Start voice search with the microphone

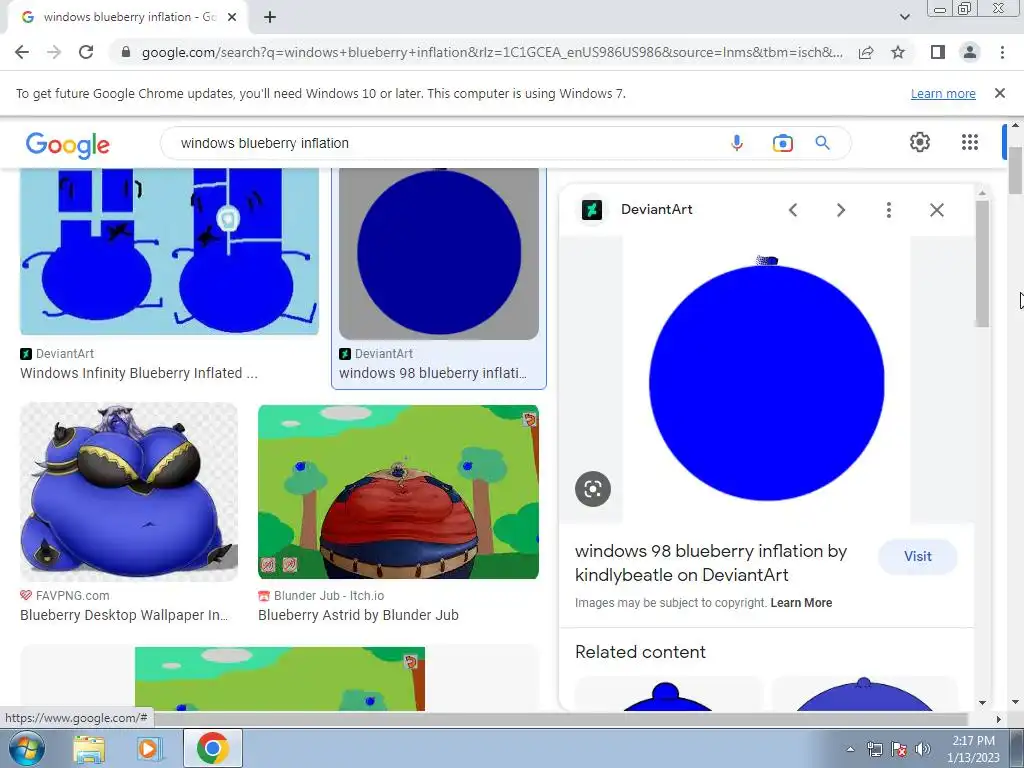click(x=737, y=143)
